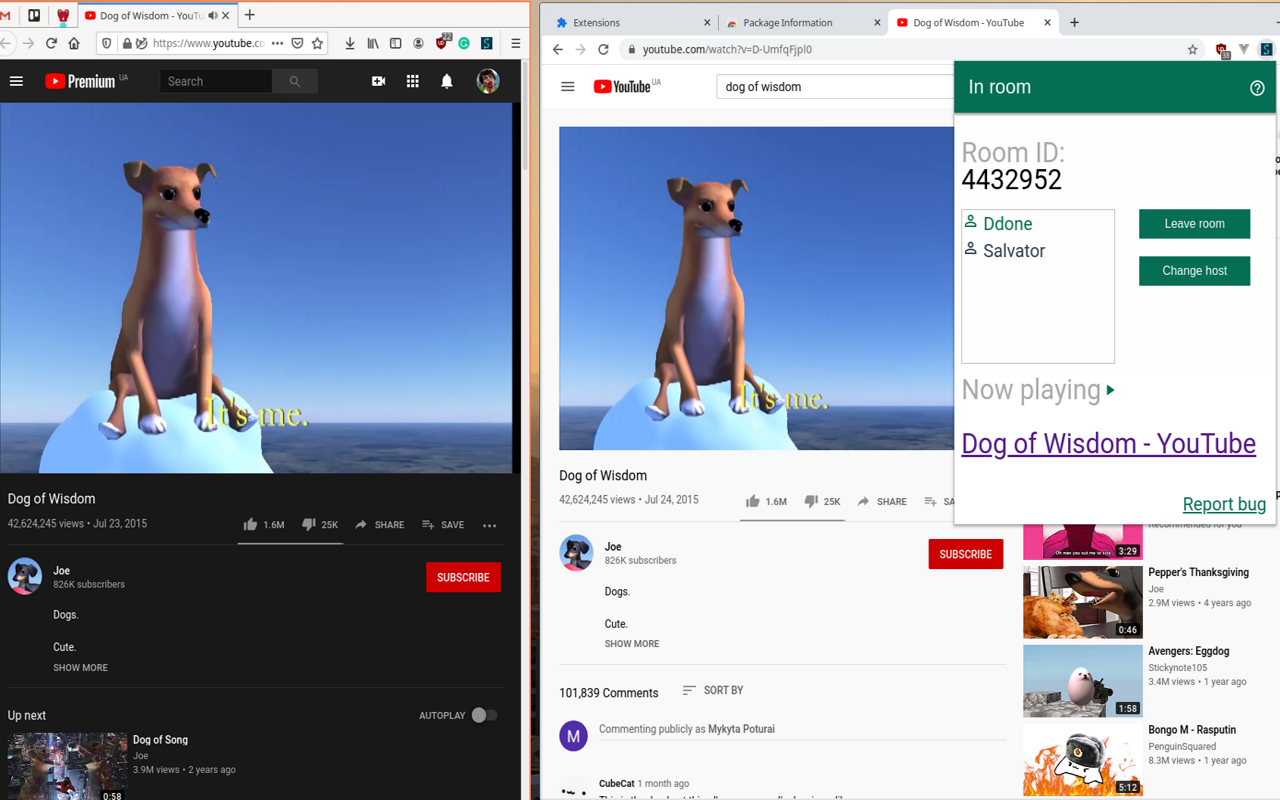Toggle the Autoplay switch under Up next
Viewport: 1280px width, 800px height.
(x=485, y=715)
